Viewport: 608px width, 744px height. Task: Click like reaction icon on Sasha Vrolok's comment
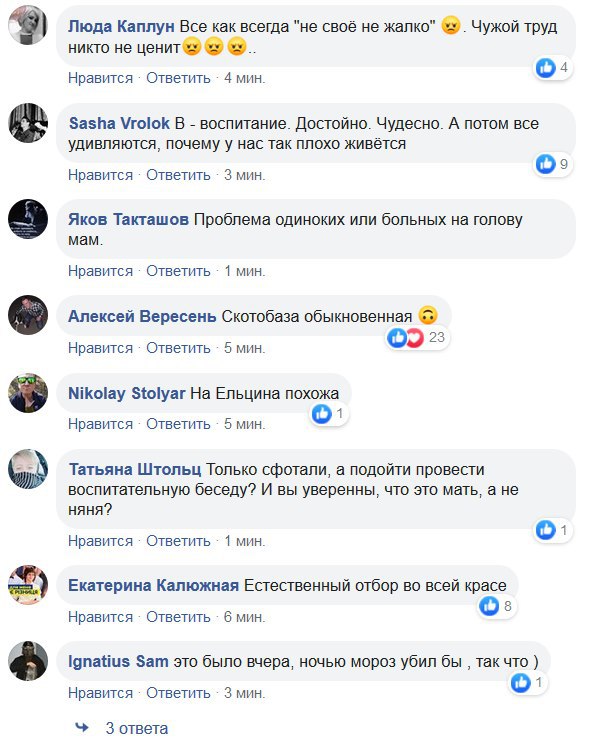[545, 164]
